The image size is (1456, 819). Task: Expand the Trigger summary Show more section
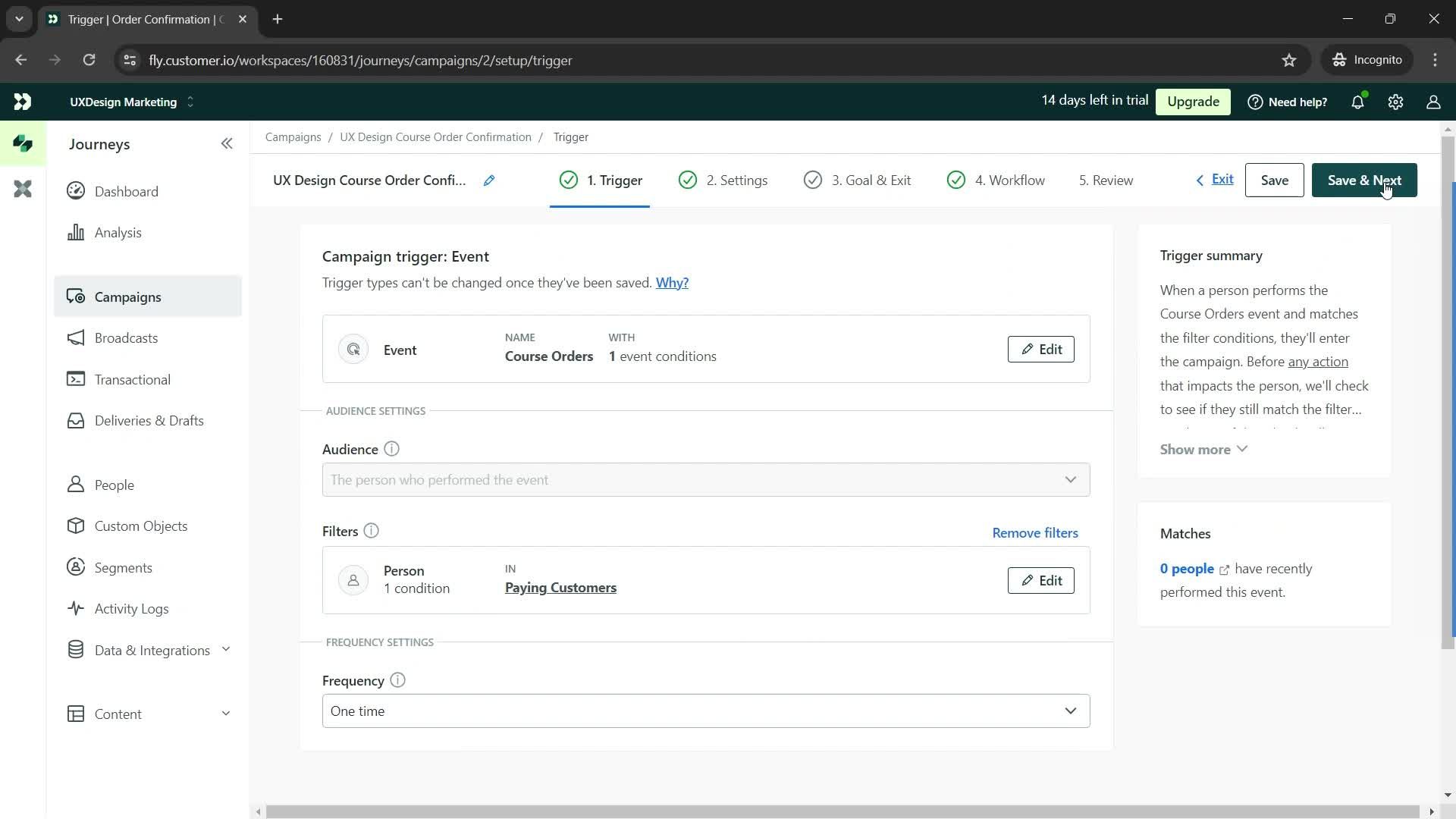click(x=1205, y=449)
